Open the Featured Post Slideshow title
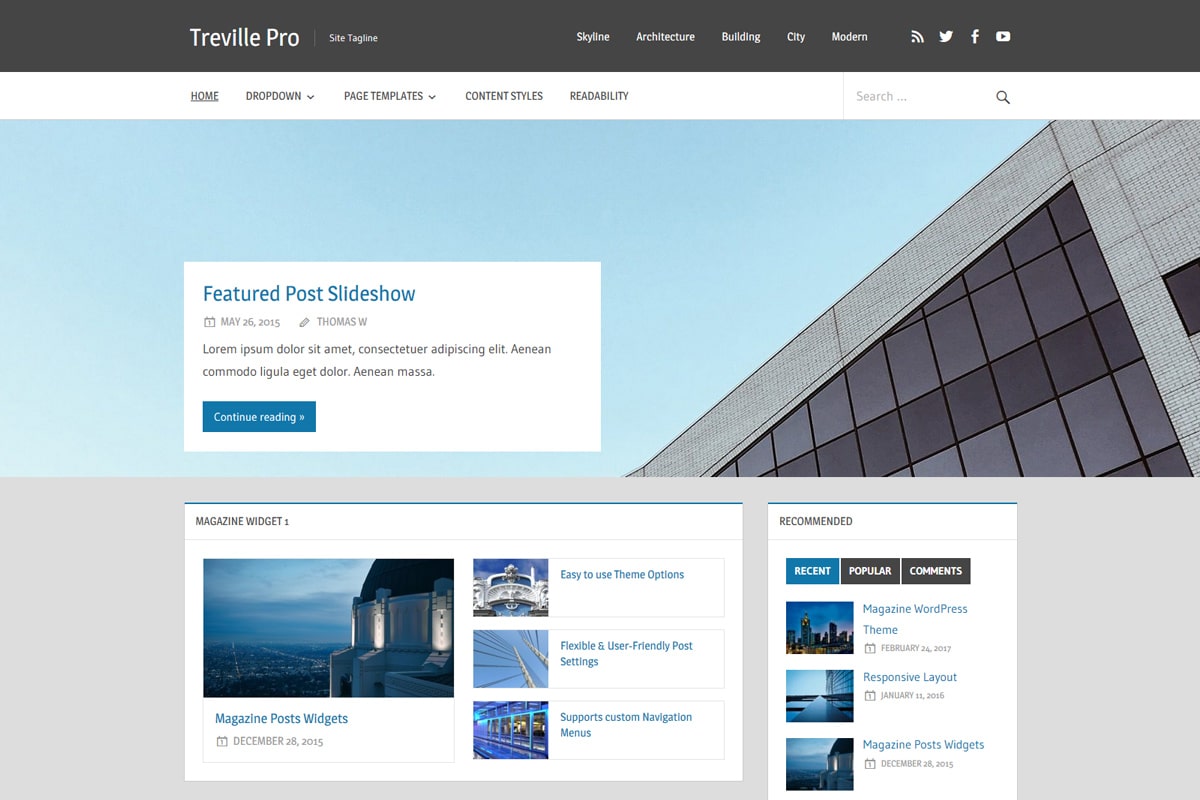Image resolution: width=1200 pixels, height=800 pixels. pyautogui.click(x=309, y=294)
